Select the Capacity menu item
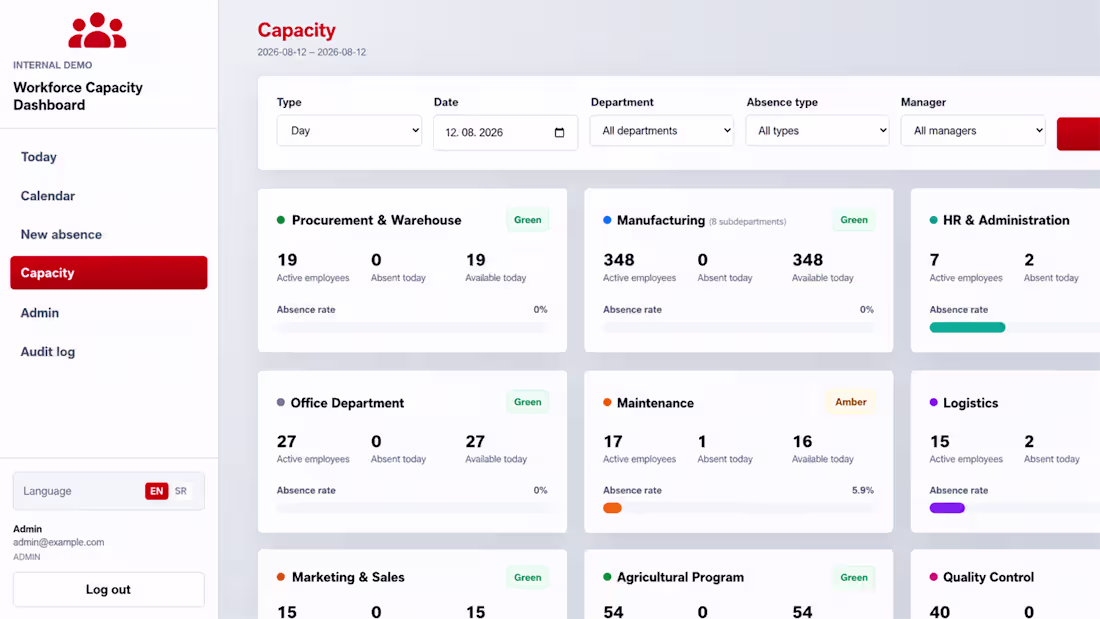Viewport: 1100px width, 619px height. (109, 272)
